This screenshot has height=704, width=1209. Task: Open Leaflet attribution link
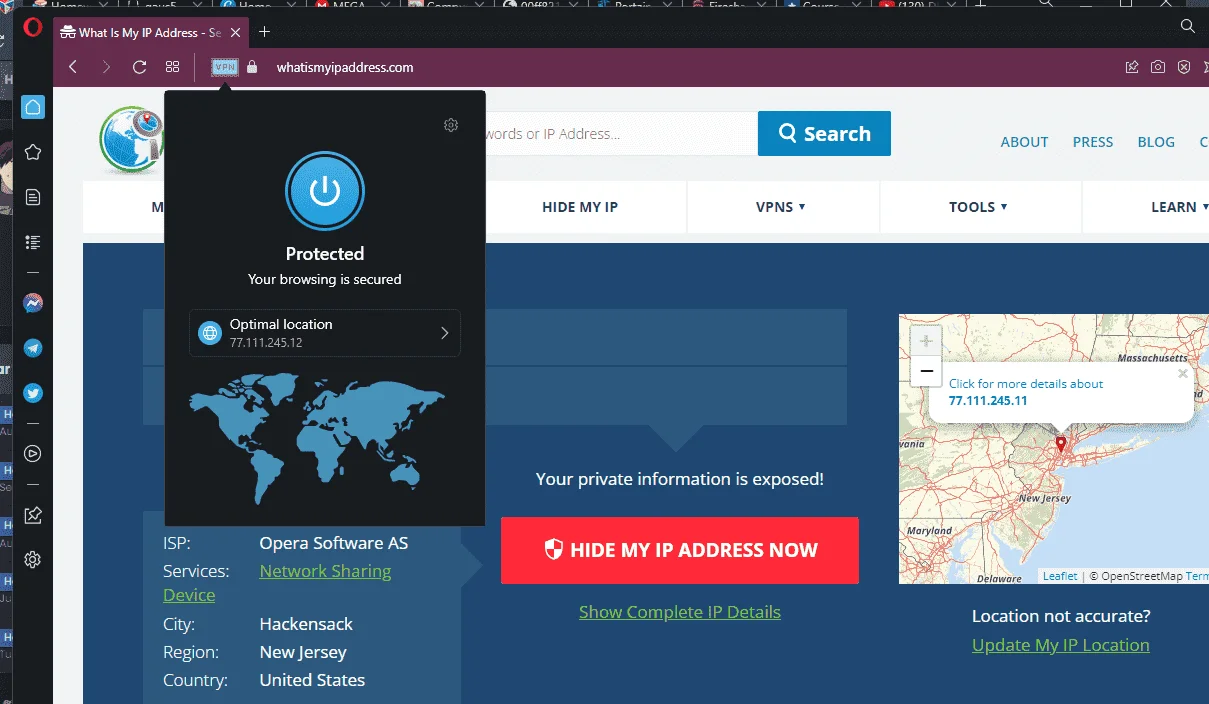point(1060,576)
